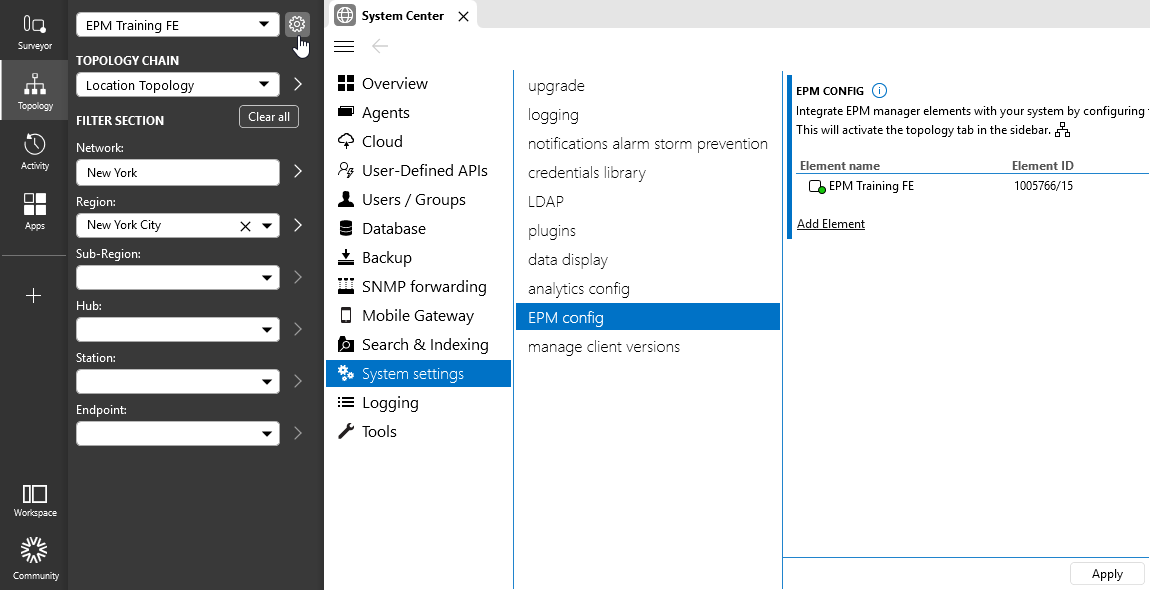Open the Station dropdown
This screenshot has height=590, width=1150.
(x=177, y=382)
